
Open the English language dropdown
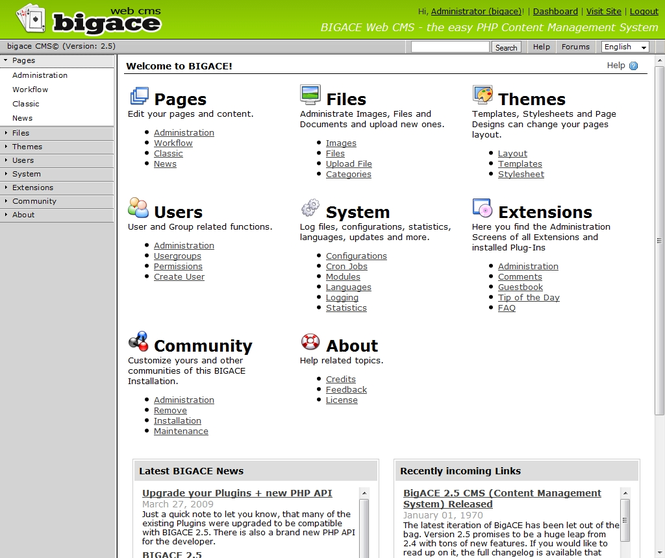pyautogui.click(x=625, y=47)
